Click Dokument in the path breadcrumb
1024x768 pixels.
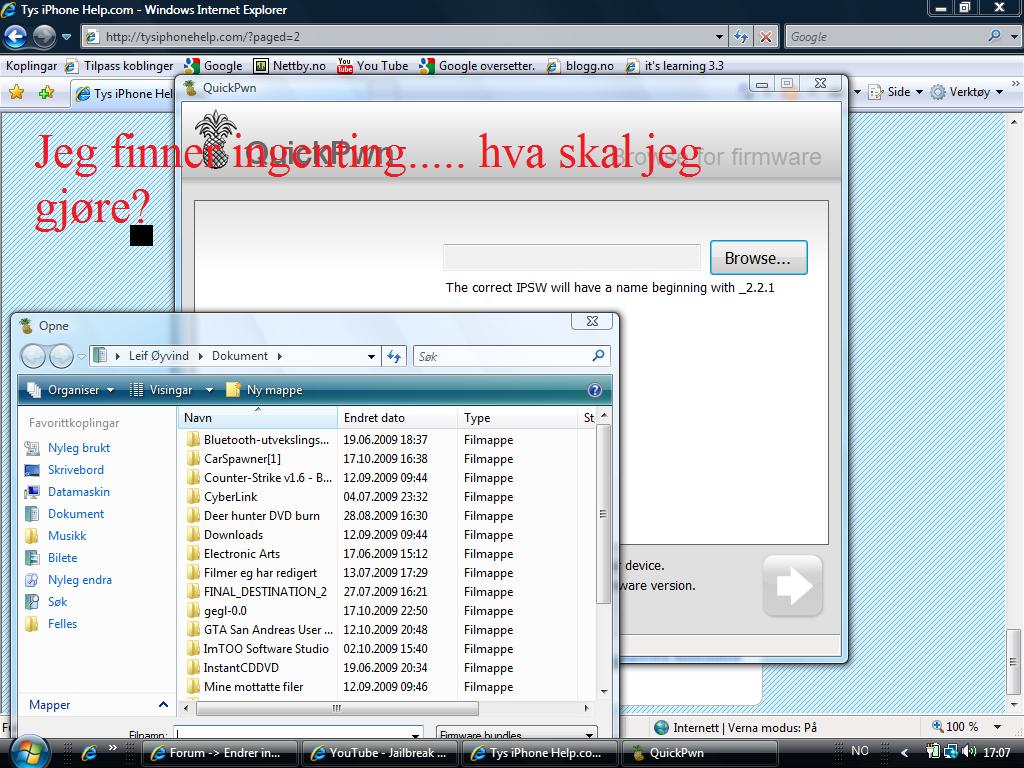click(x=240, y=356)
